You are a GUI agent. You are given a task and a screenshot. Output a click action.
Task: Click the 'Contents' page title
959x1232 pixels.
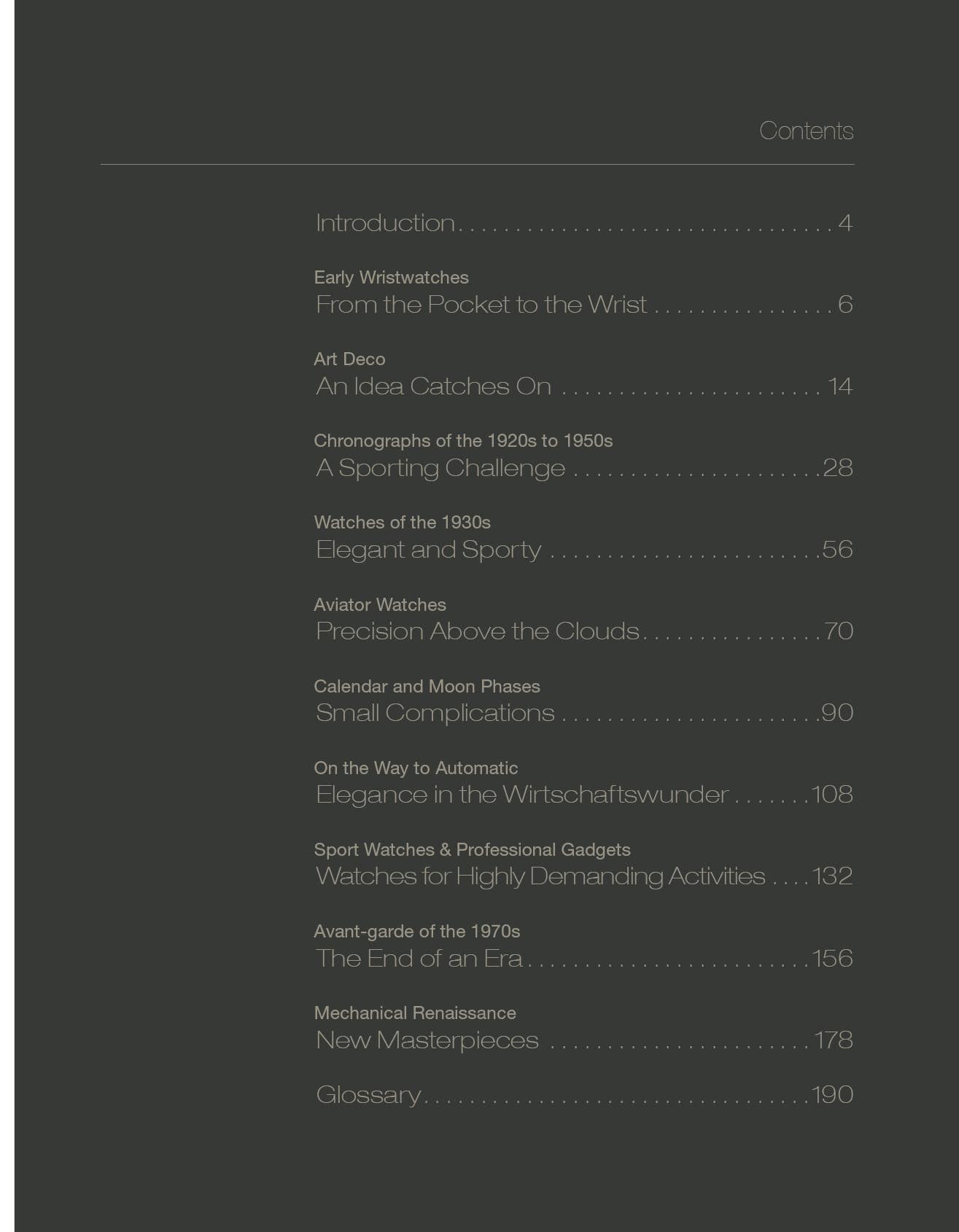[806, 131]
